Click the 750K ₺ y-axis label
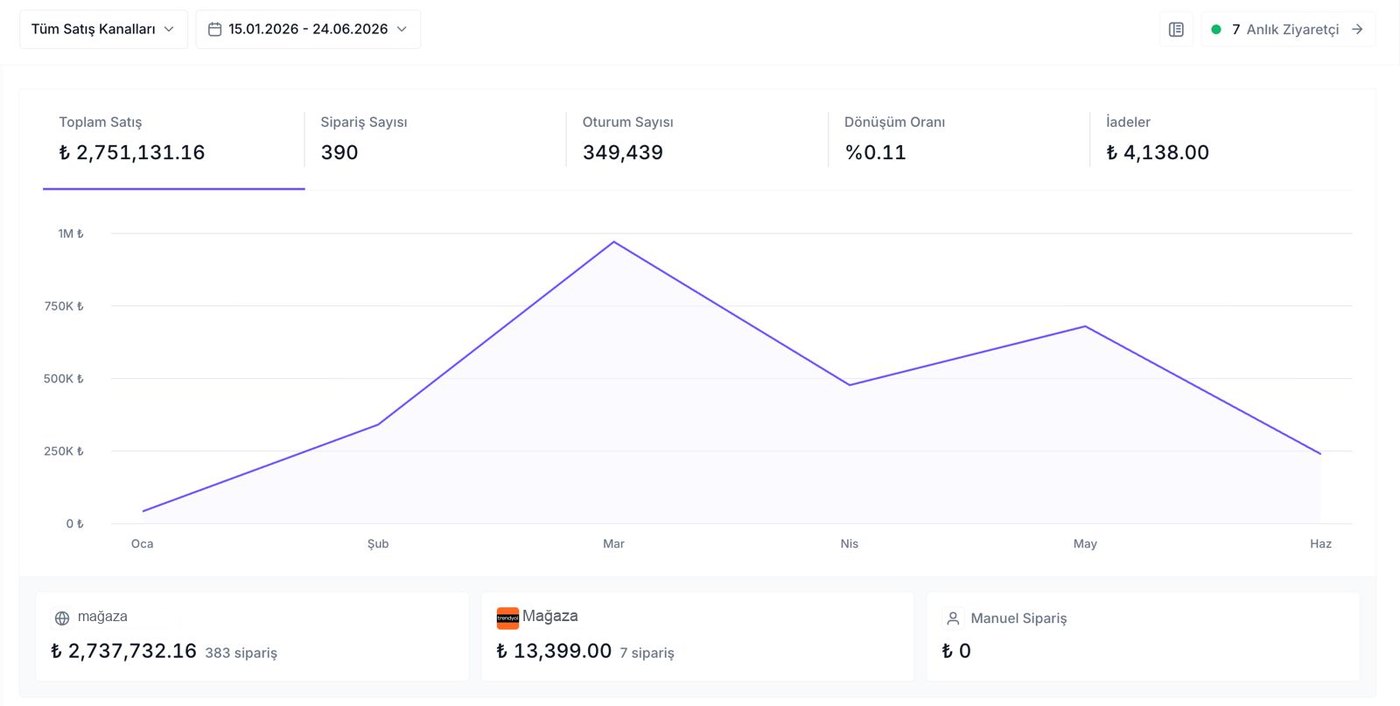1400x706 pixels. [x=64, y=306]
